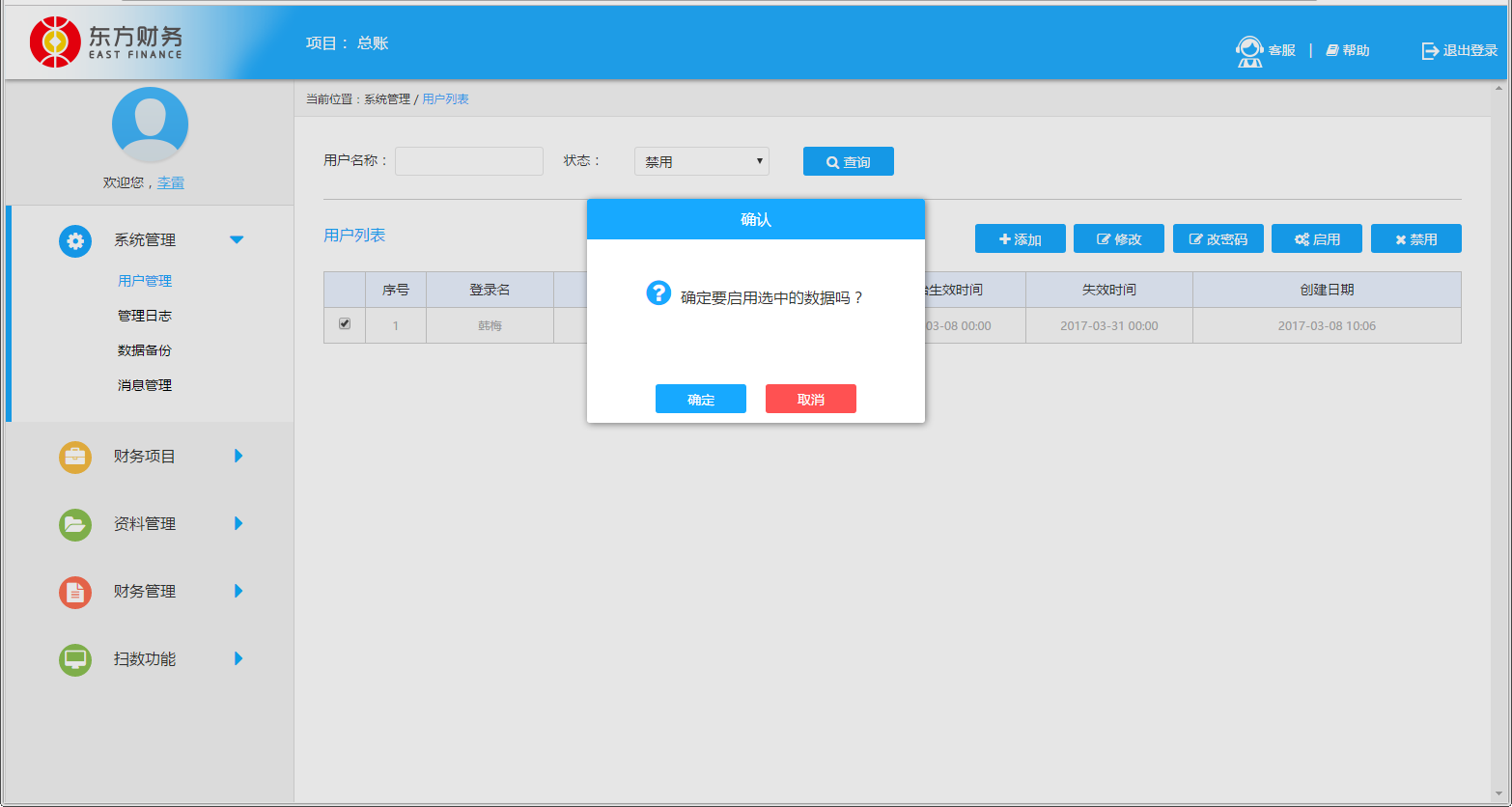Select 用户管理 in the sidebar
The width and height of the screenshot is (1512, 807).
tap(145, 281)
